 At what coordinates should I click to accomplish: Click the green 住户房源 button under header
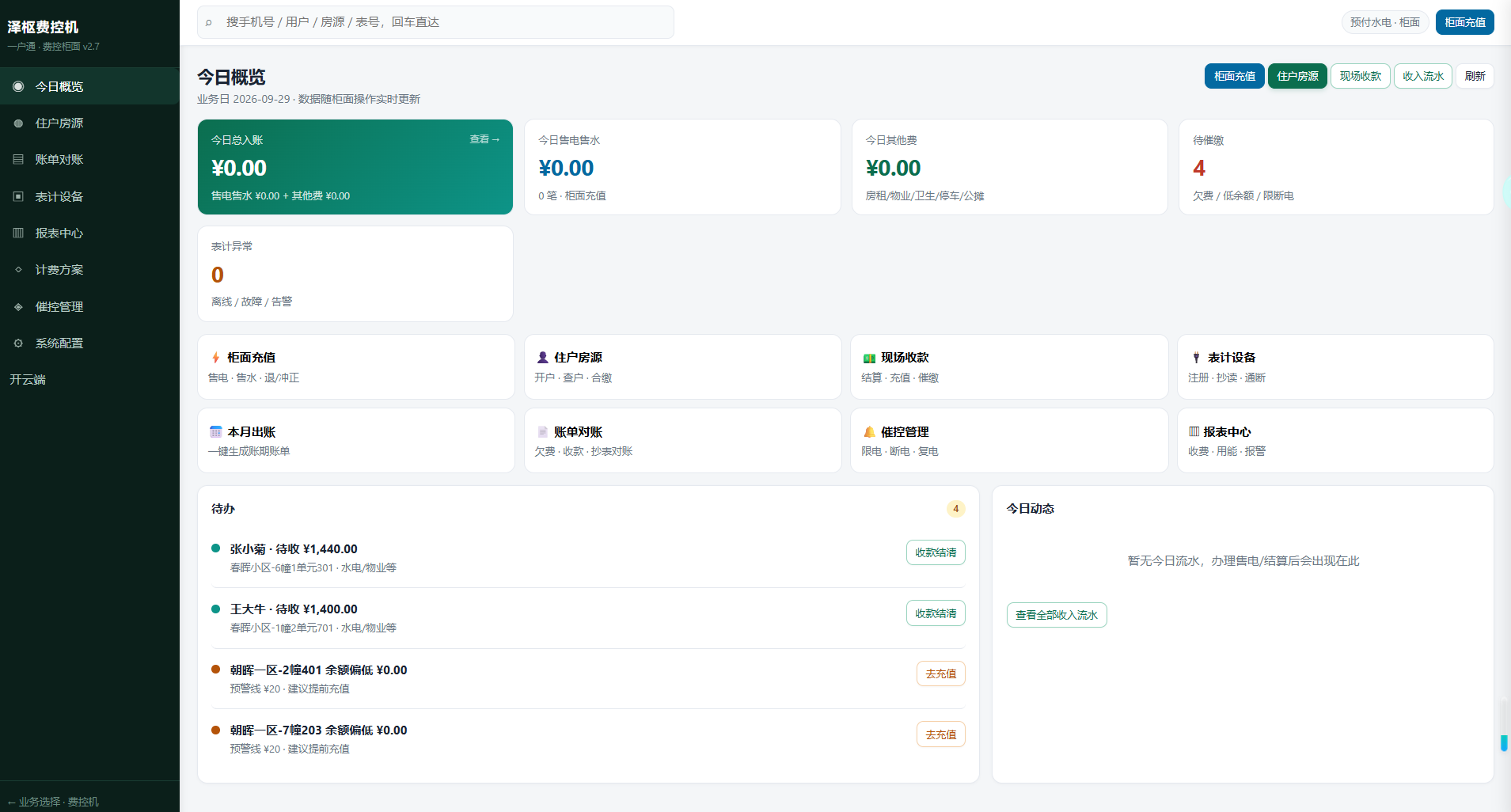click(1297, 76)
